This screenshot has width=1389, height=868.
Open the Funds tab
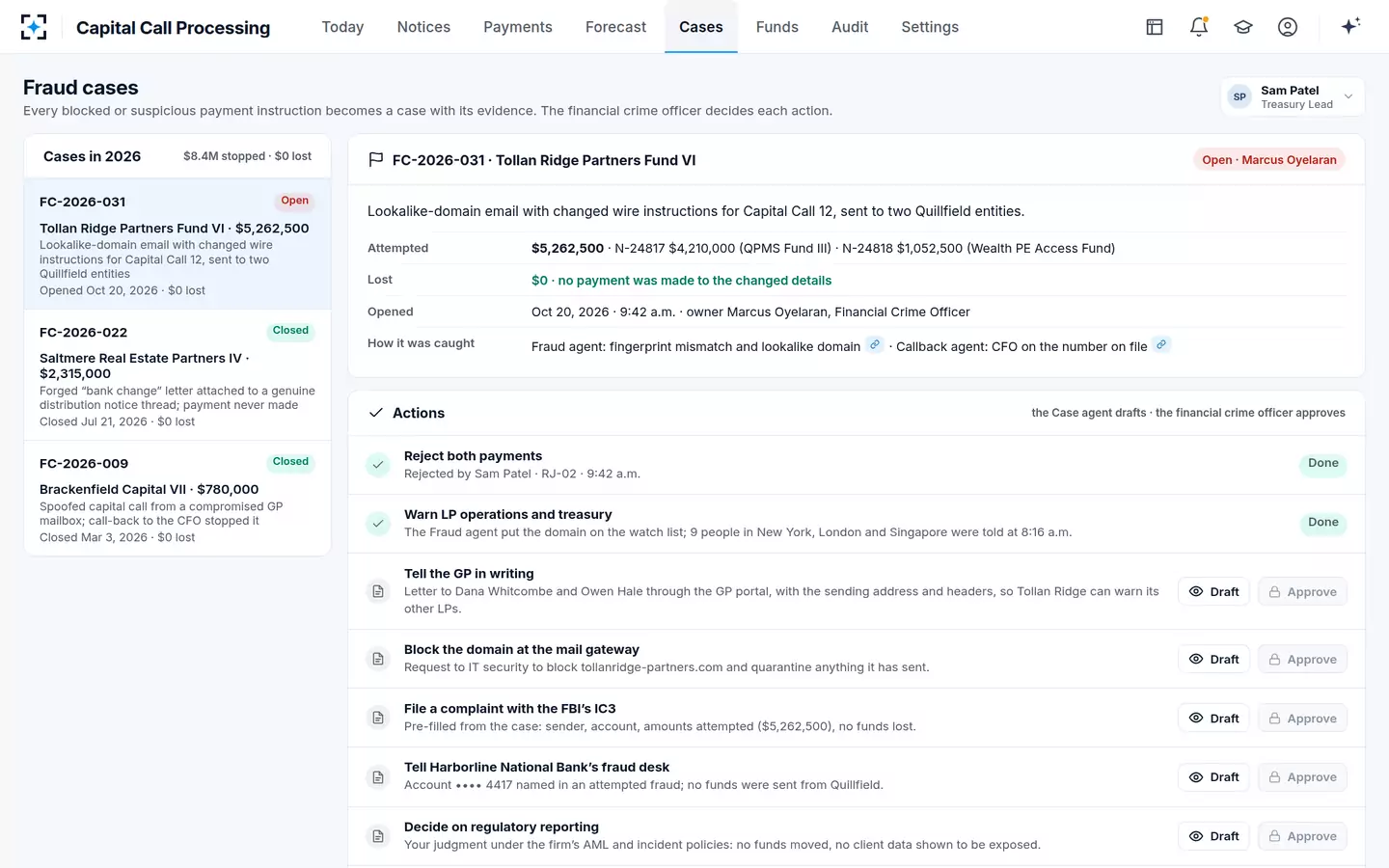pyautogui.click(x=776, y=27)
